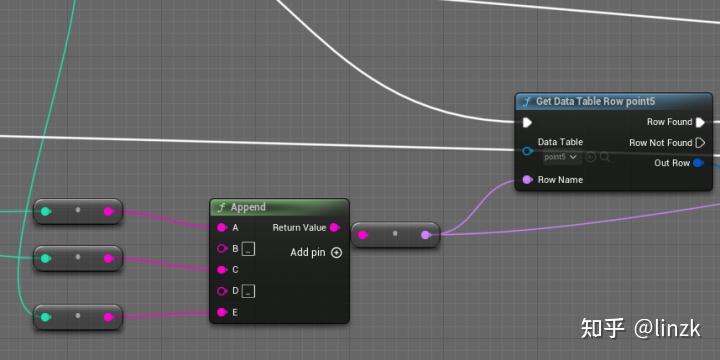Screen dimensions: 720x360
Task: Click the Row Name label
Action: point(560,180)
